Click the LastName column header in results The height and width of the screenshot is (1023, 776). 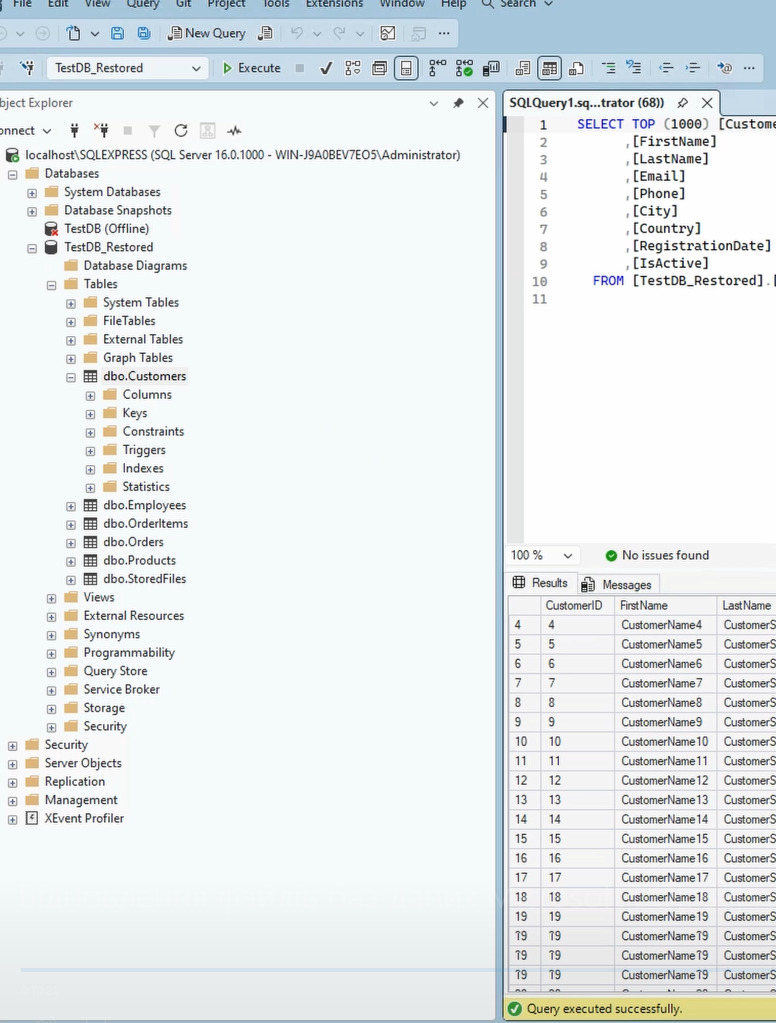[x=746, y=605]
